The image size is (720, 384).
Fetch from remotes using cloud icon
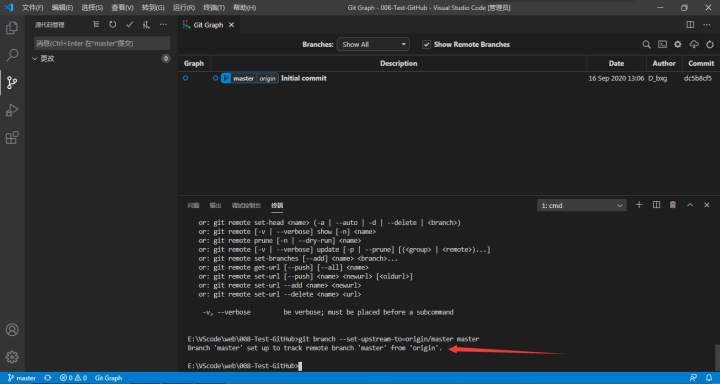694,45
